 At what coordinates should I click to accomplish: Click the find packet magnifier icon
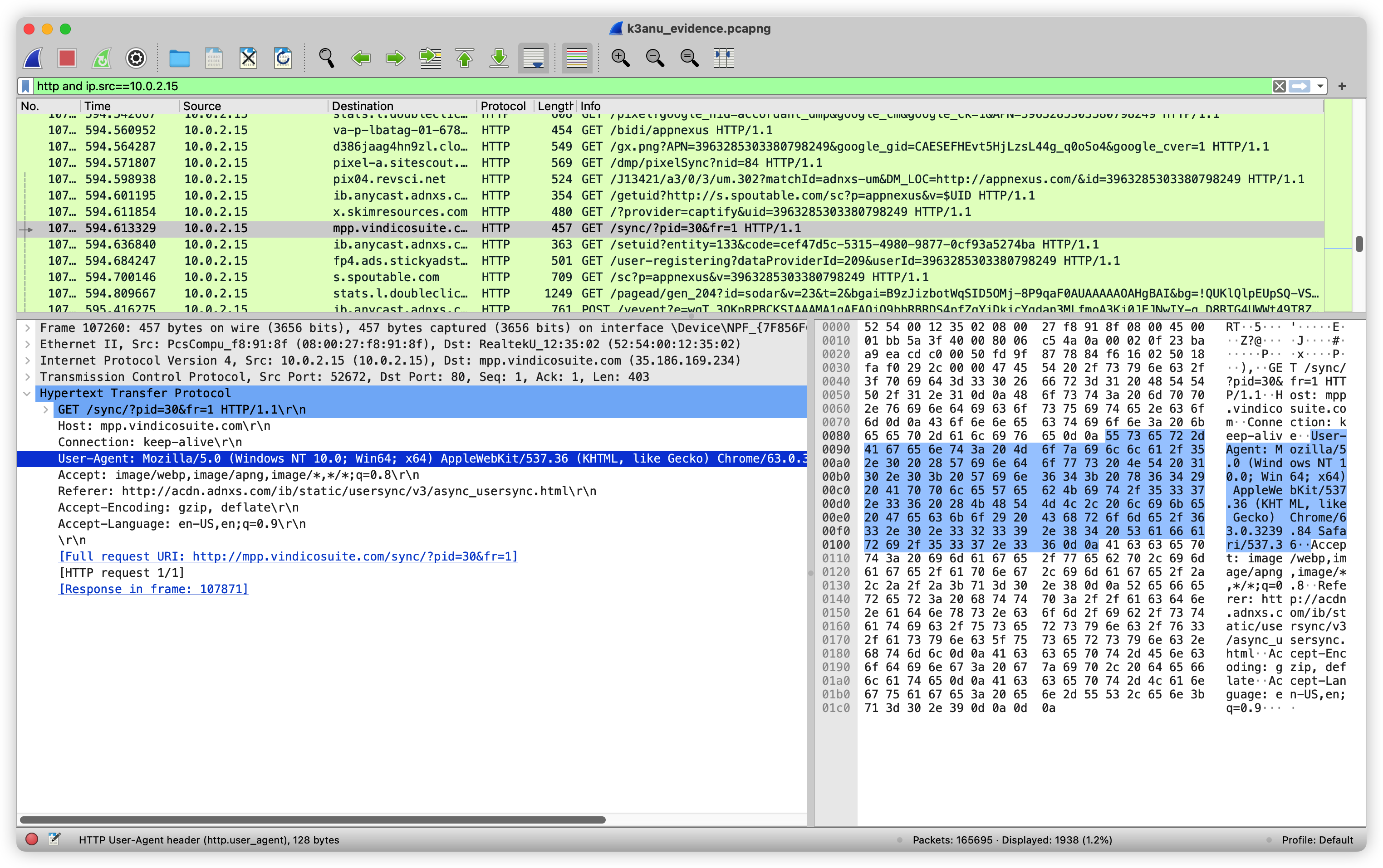pyautogui.click(x=326, y=58)
